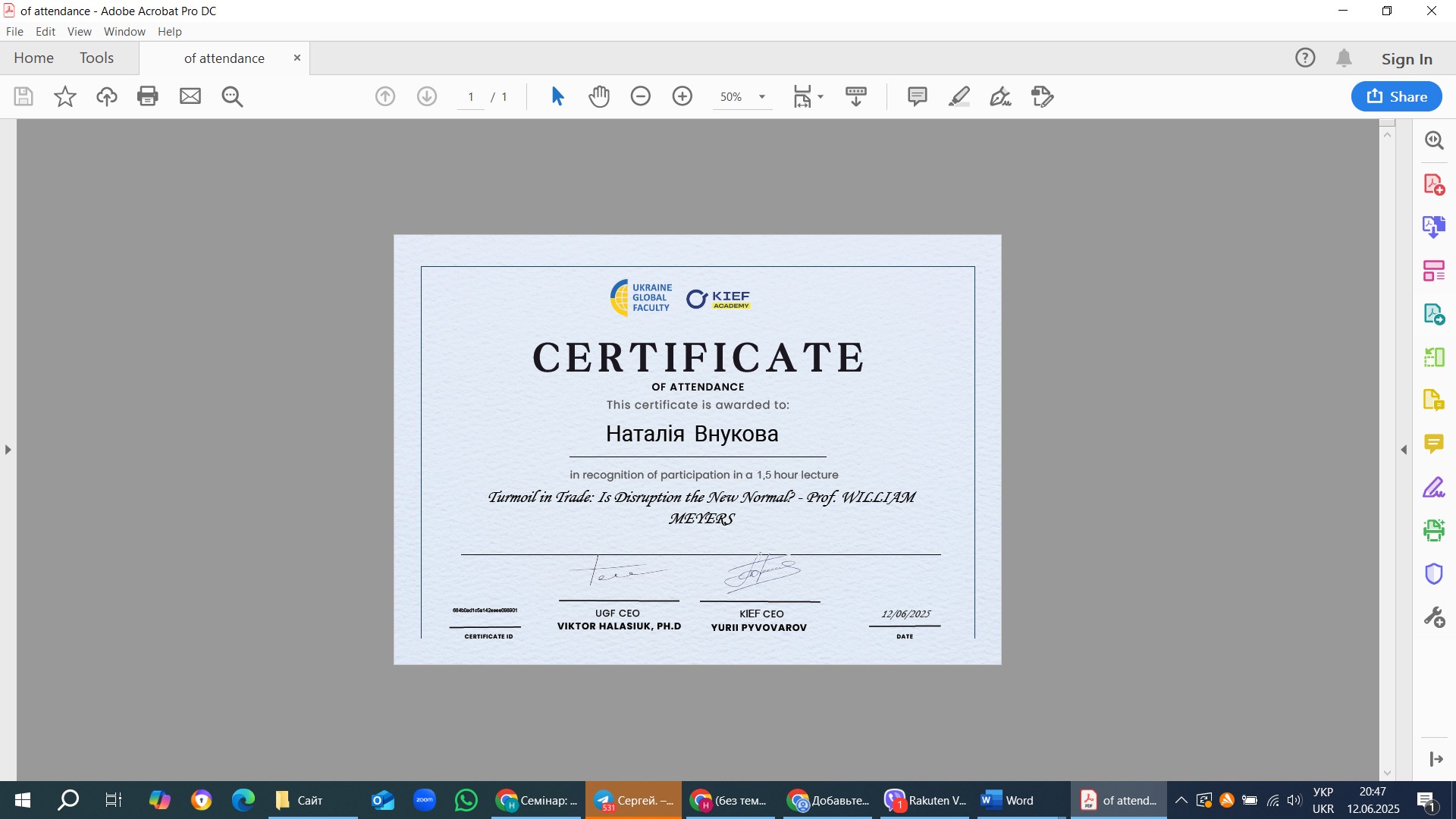The image size is (1456, 819).
Task: Collapse the right tools pane arrow
Action: pyautogui.click(x=1404, y=450)
